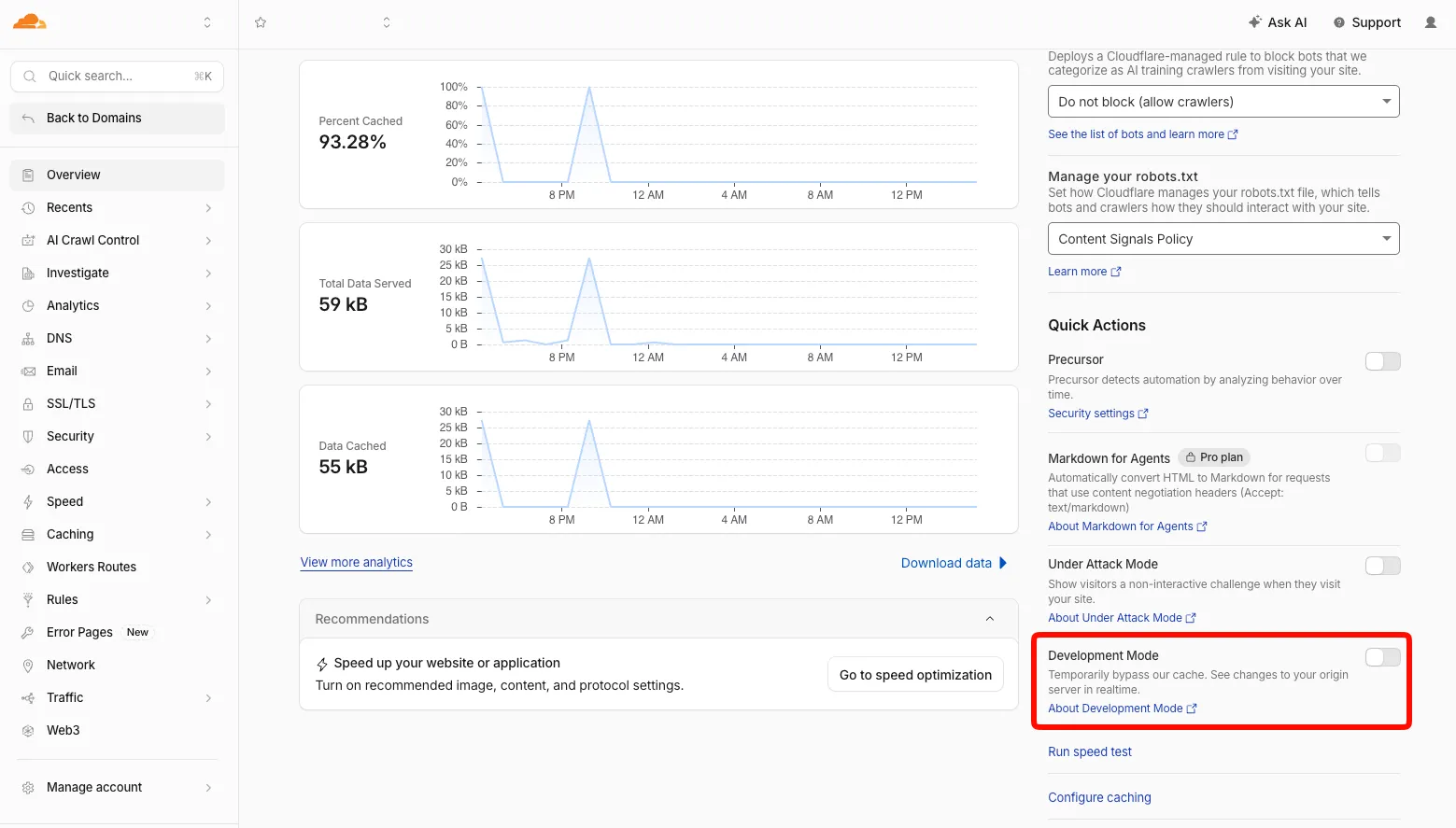Click the DNS sidebar icon
Viewport: 1456px width, 828px height.
[x=28, y=338]
